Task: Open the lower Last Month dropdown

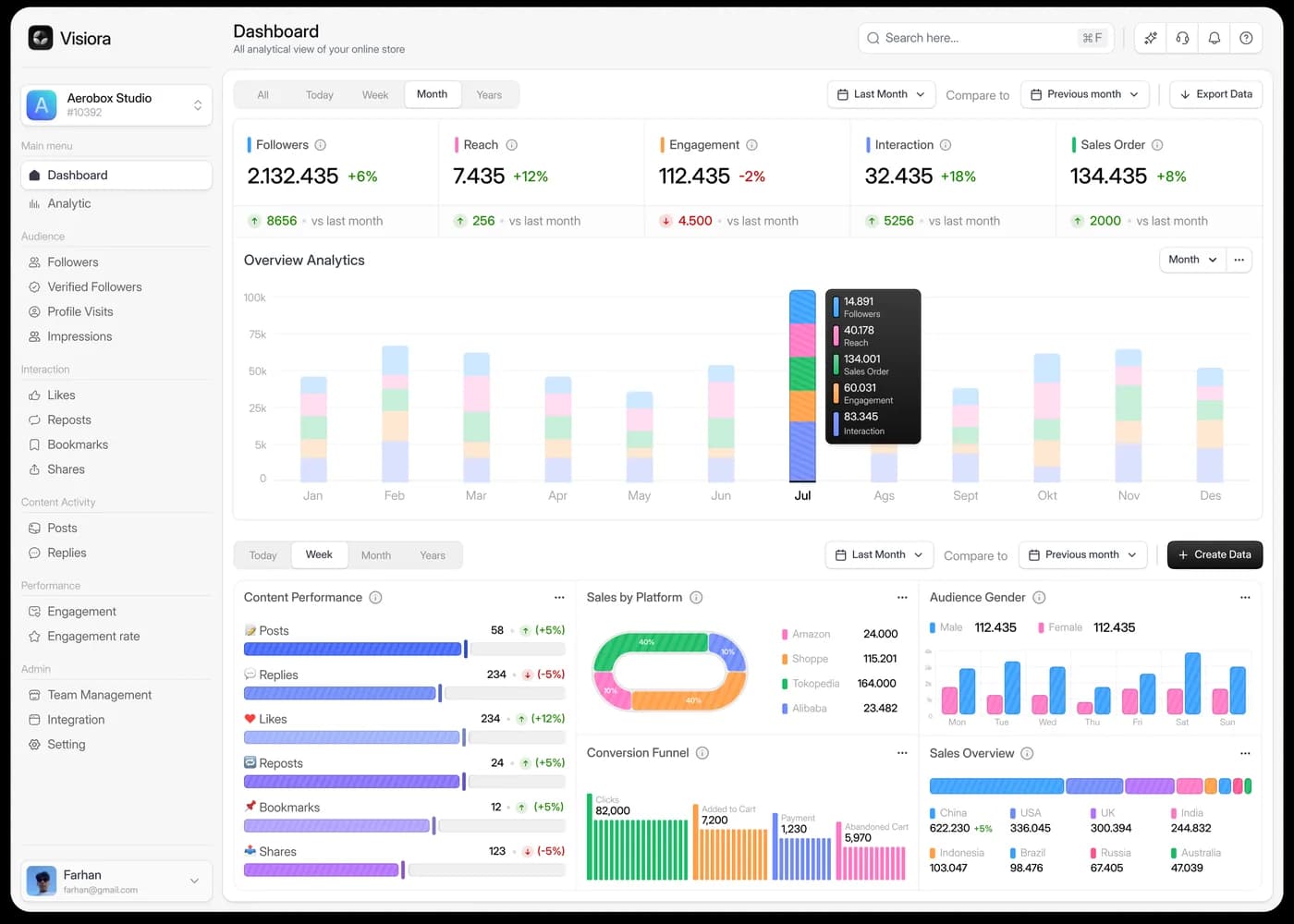Action: pyautogui.click(x=879, y=554)
